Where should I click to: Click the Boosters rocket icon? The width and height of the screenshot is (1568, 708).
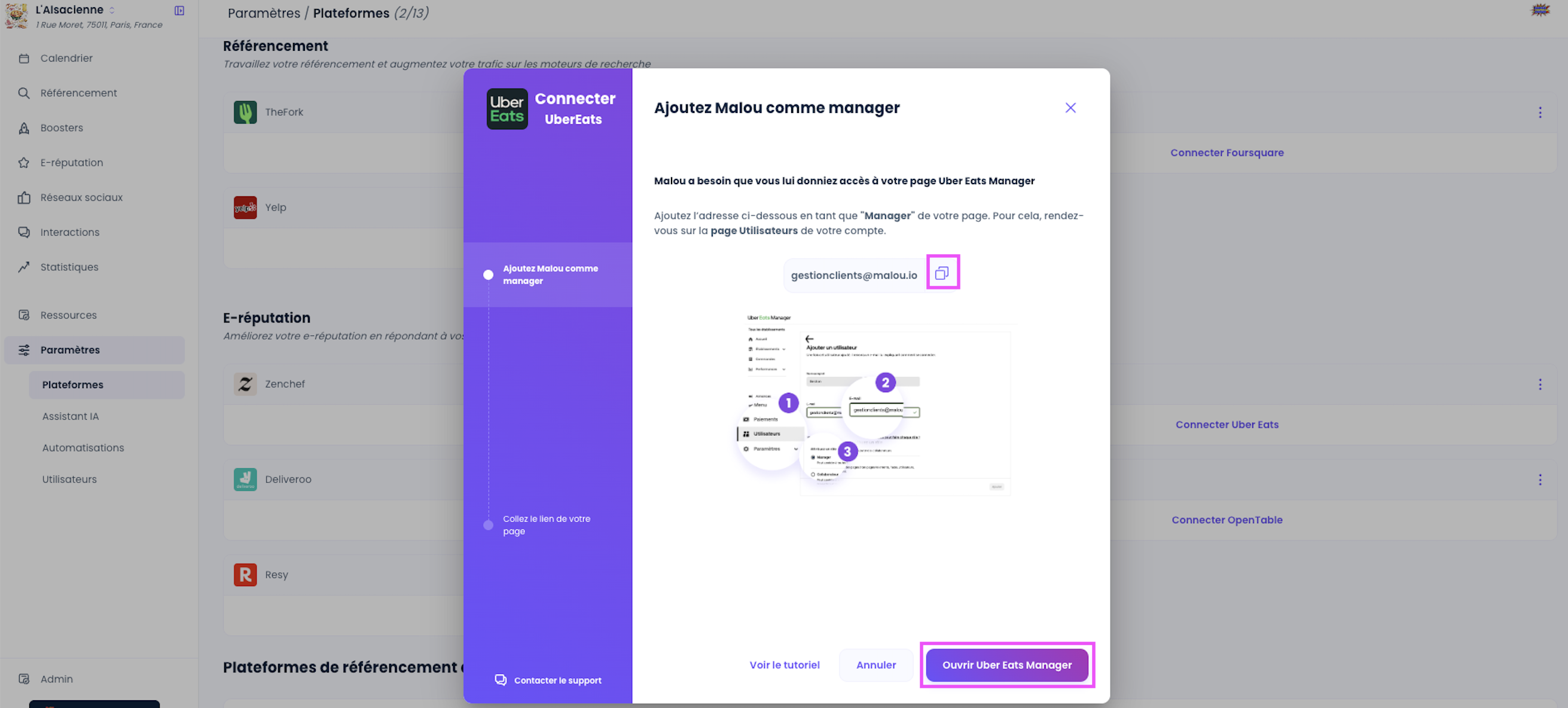24,127
